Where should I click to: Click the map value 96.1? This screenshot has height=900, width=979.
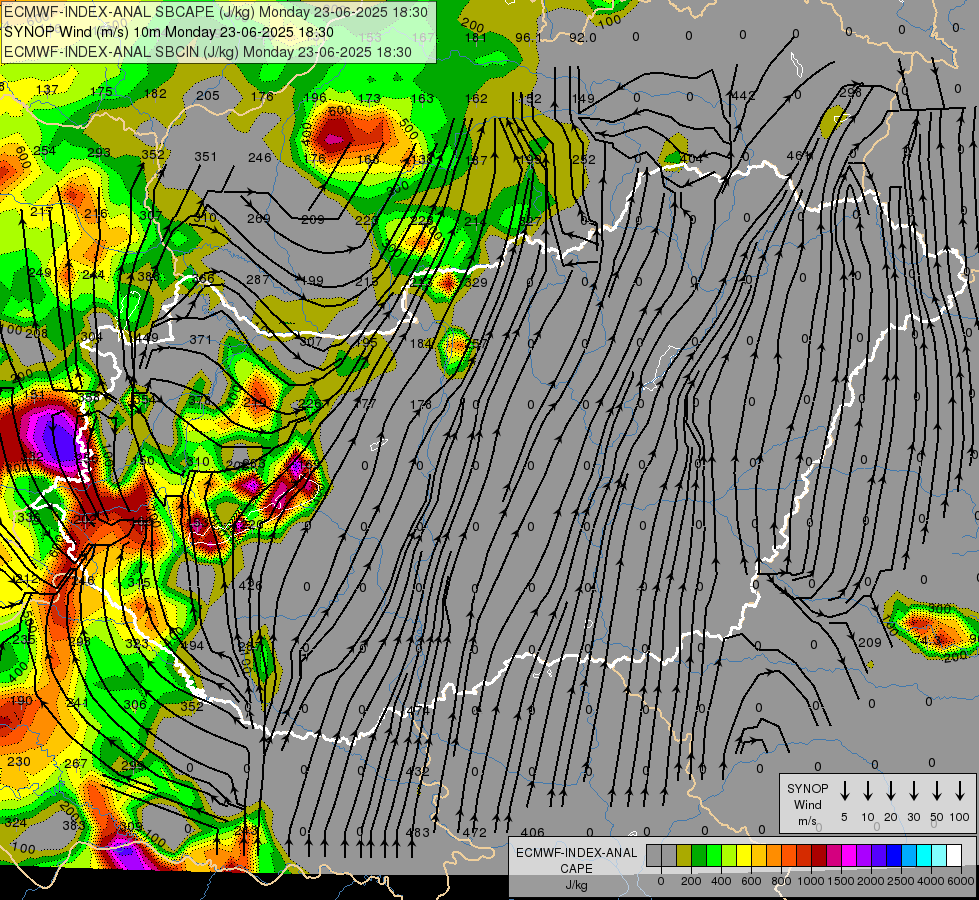[528, 38]
